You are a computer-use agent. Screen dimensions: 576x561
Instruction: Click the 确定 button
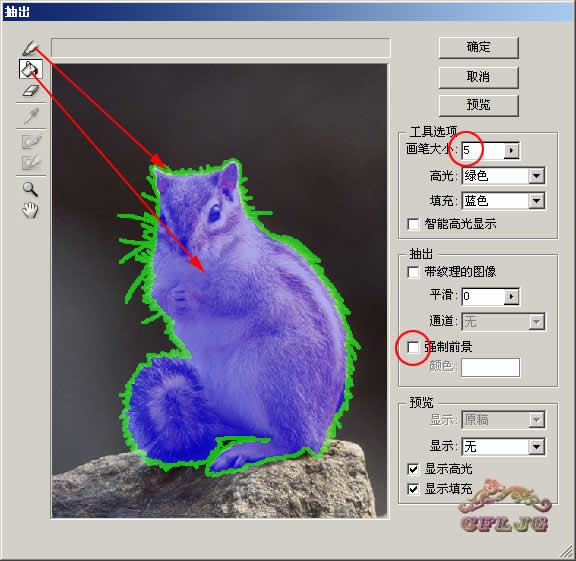coord(479,47)
